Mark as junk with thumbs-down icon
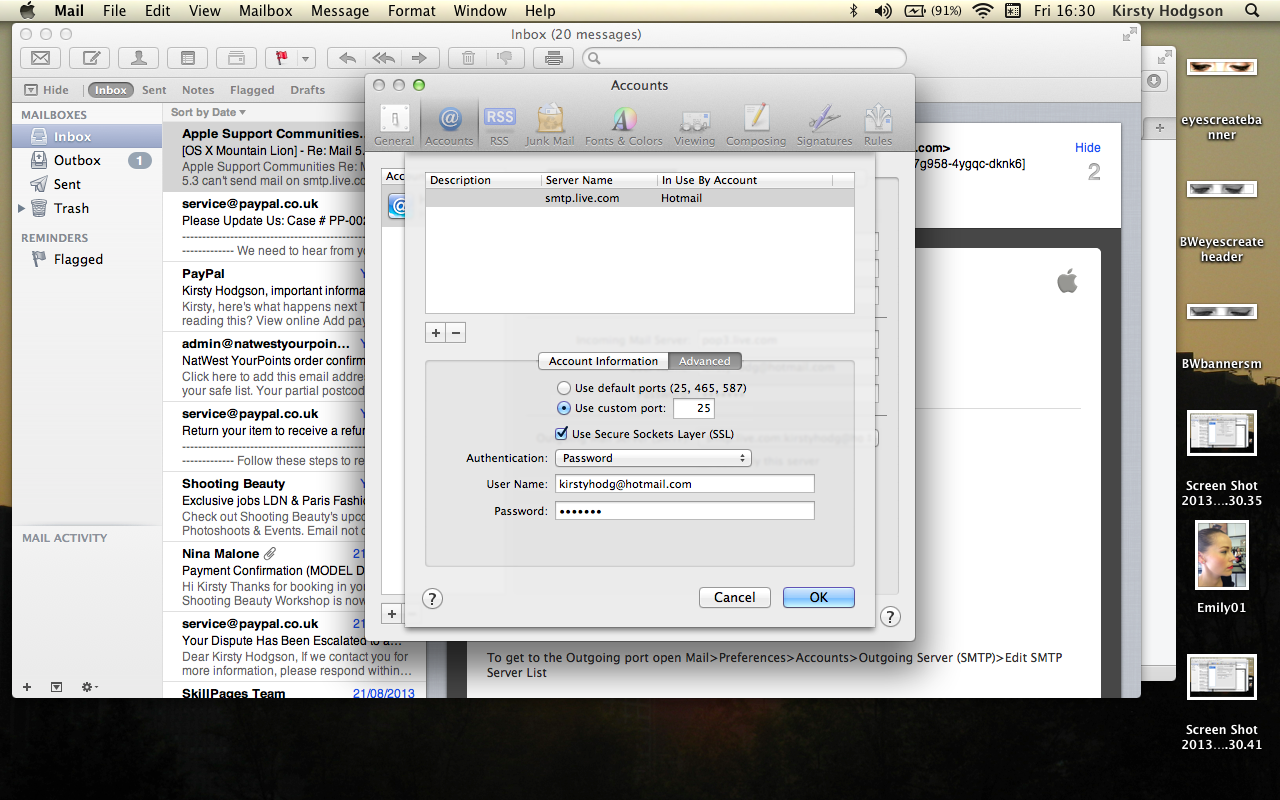 pyautogui.click(x=504, y=58)
